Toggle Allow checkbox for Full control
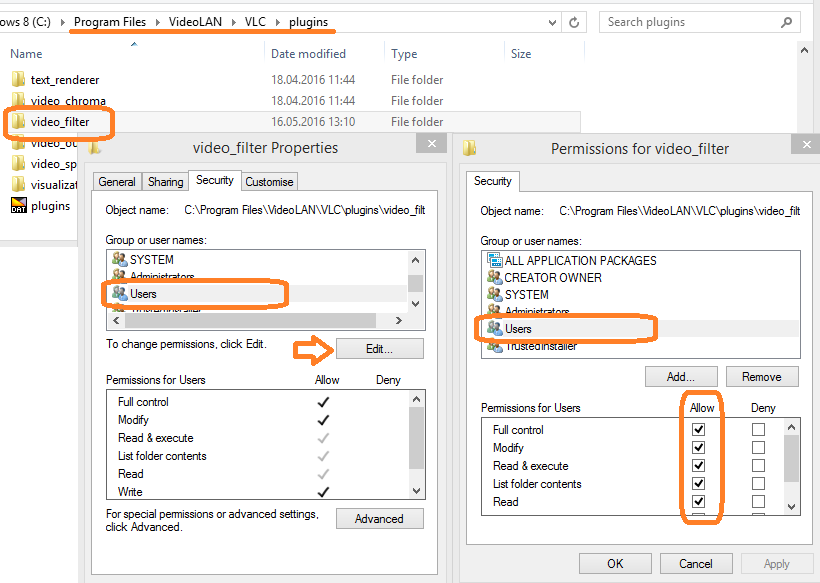This screenshot has width=820, height=583. (699, 430)
